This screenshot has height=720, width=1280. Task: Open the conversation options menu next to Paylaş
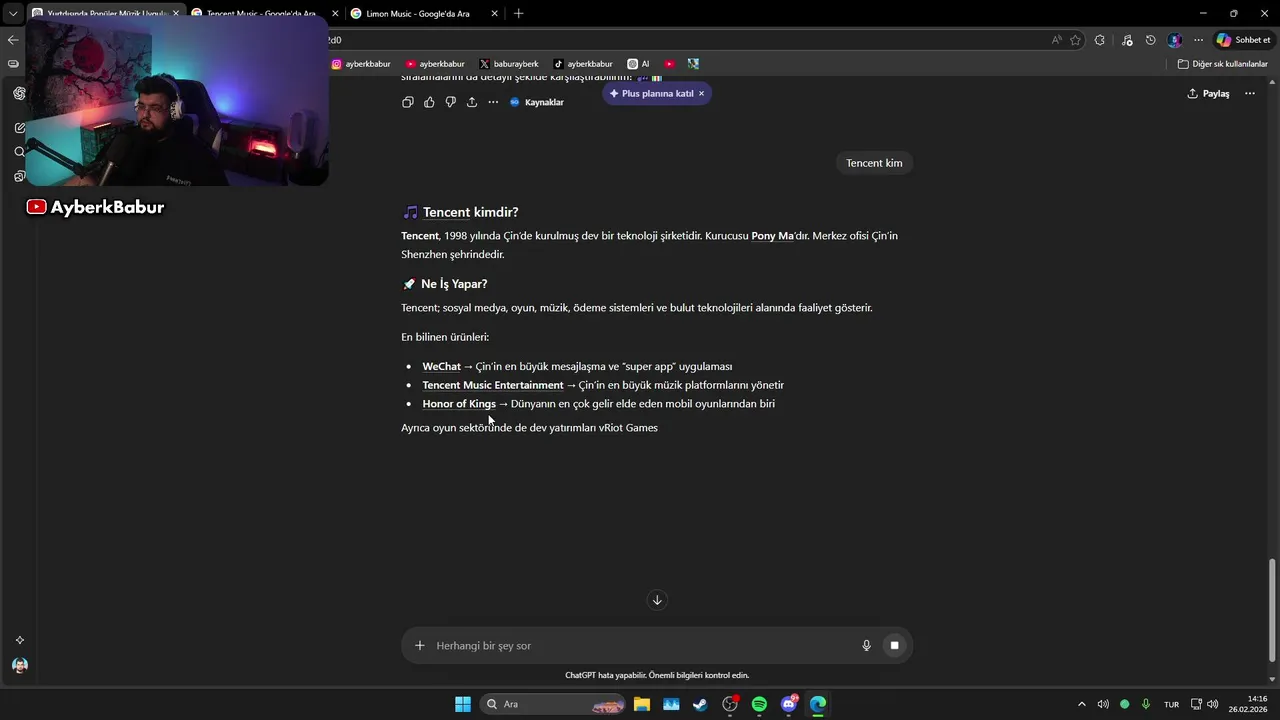[1250, 93]
